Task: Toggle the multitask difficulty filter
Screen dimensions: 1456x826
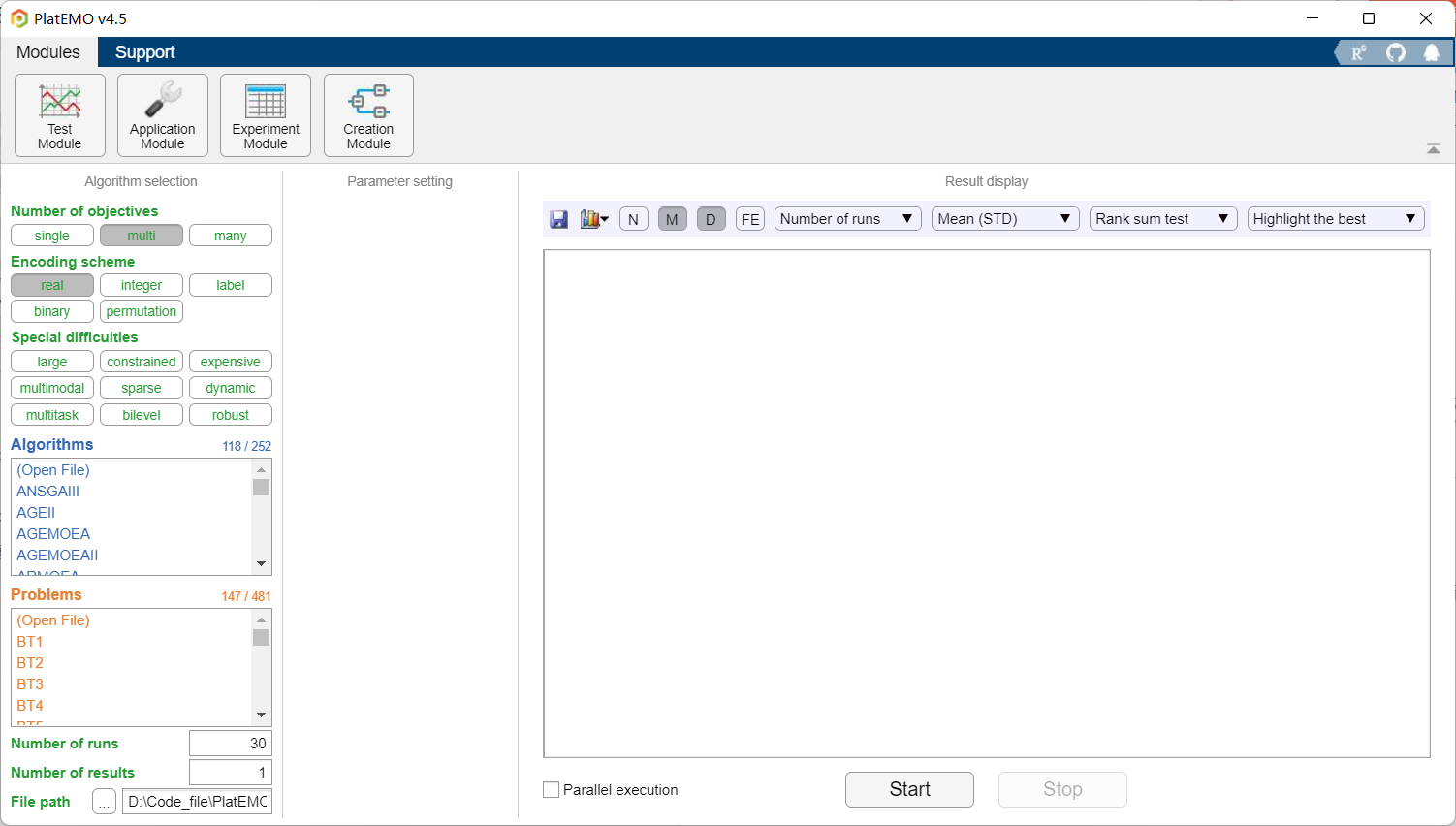Action: [x=52, y=415]
